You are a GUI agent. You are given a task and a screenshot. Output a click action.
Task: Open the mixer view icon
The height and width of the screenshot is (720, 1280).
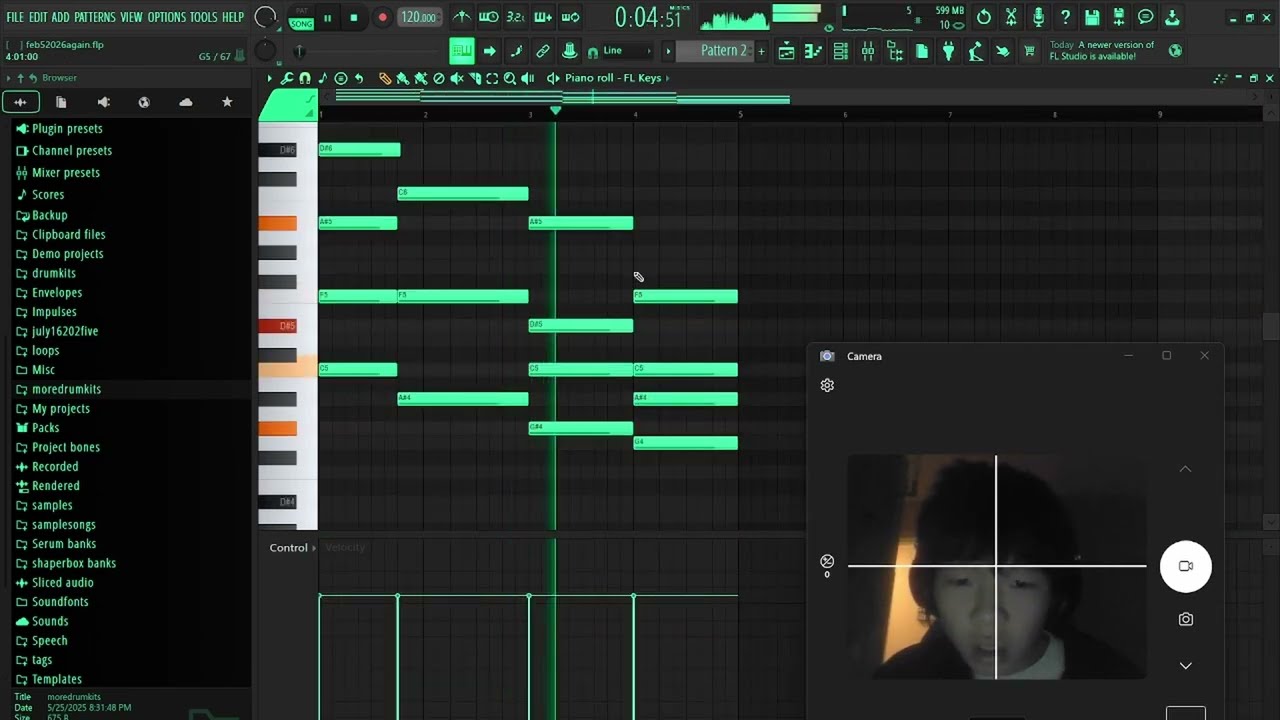tap(867, 51)
